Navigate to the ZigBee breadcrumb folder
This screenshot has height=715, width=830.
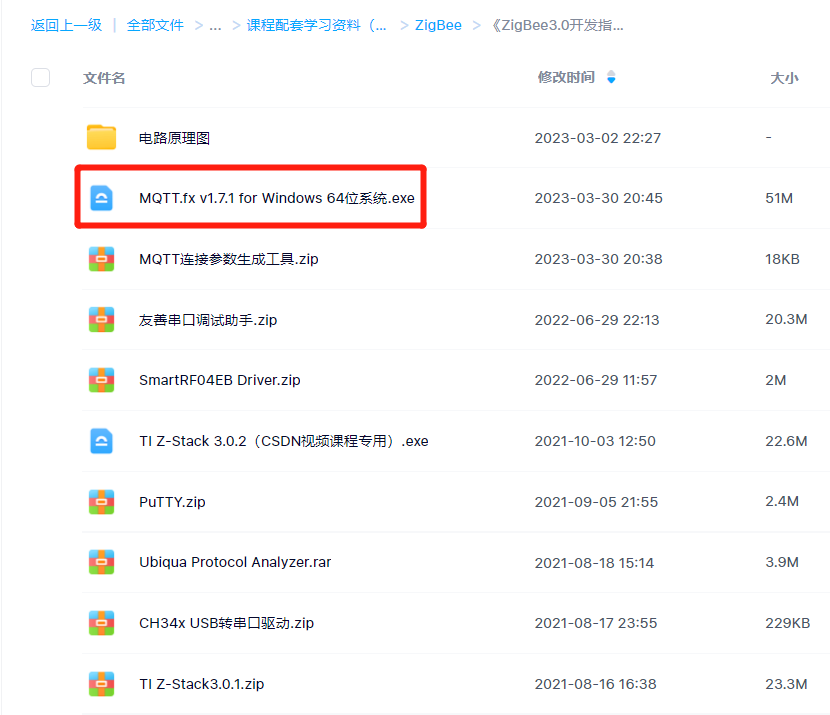click(438, 25)
